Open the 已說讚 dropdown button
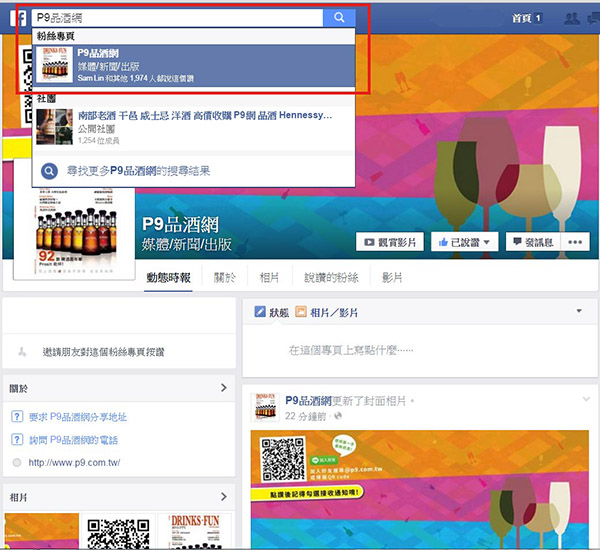The height and width of the screenshot is (550, 600). (x=465, y=242)
